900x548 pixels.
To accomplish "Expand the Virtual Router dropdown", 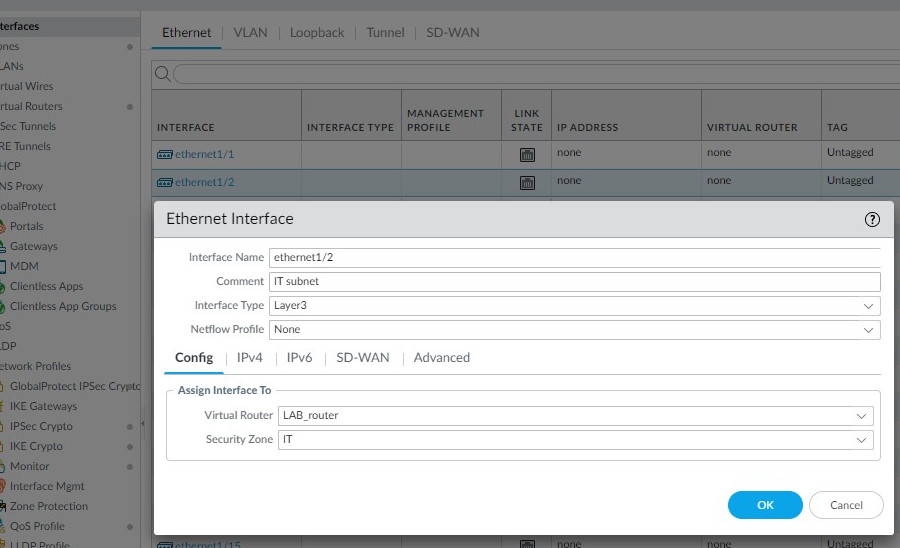I will (x=861, y=416).
